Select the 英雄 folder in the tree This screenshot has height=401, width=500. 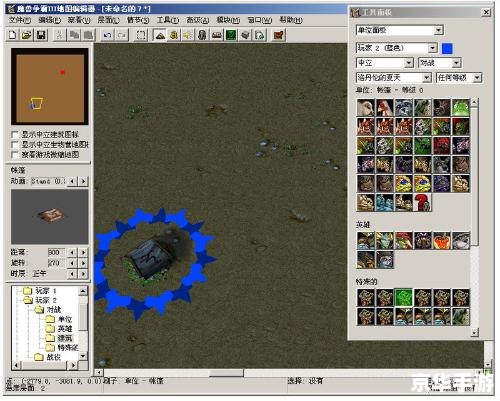(x=59, y=329)
